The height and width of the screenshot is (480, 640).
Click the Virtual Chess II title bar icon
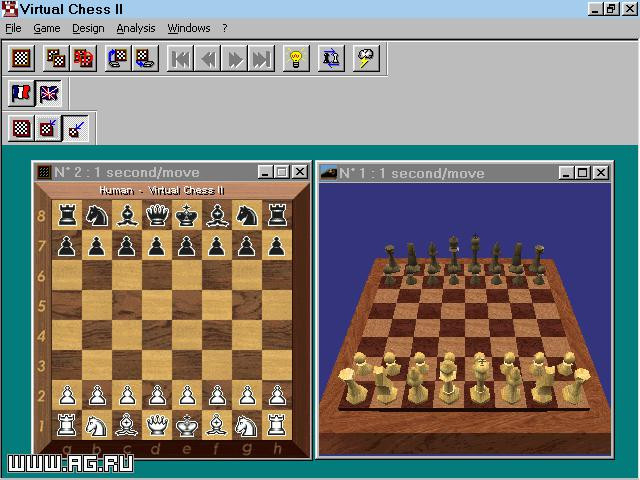click(x=9, y=9)
